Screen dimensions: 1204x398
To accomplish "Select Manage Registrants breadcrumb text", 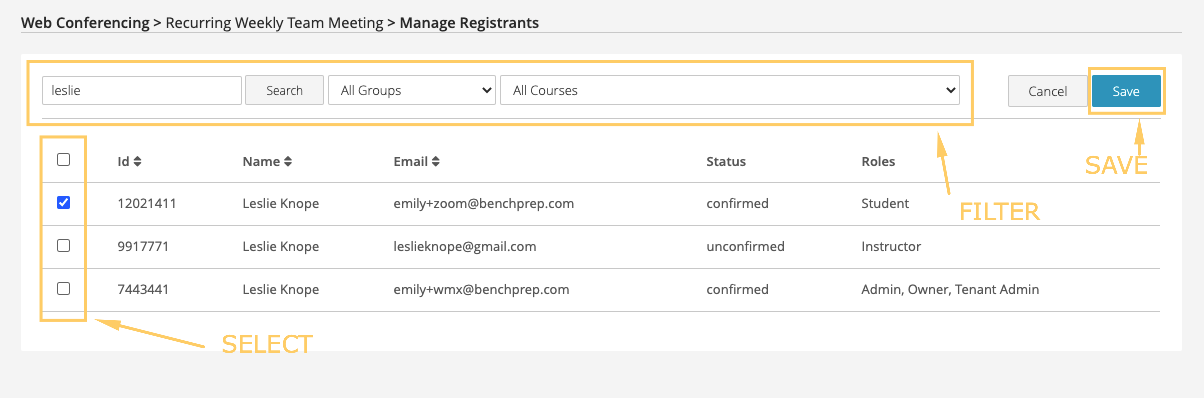I will pos(469,22).
